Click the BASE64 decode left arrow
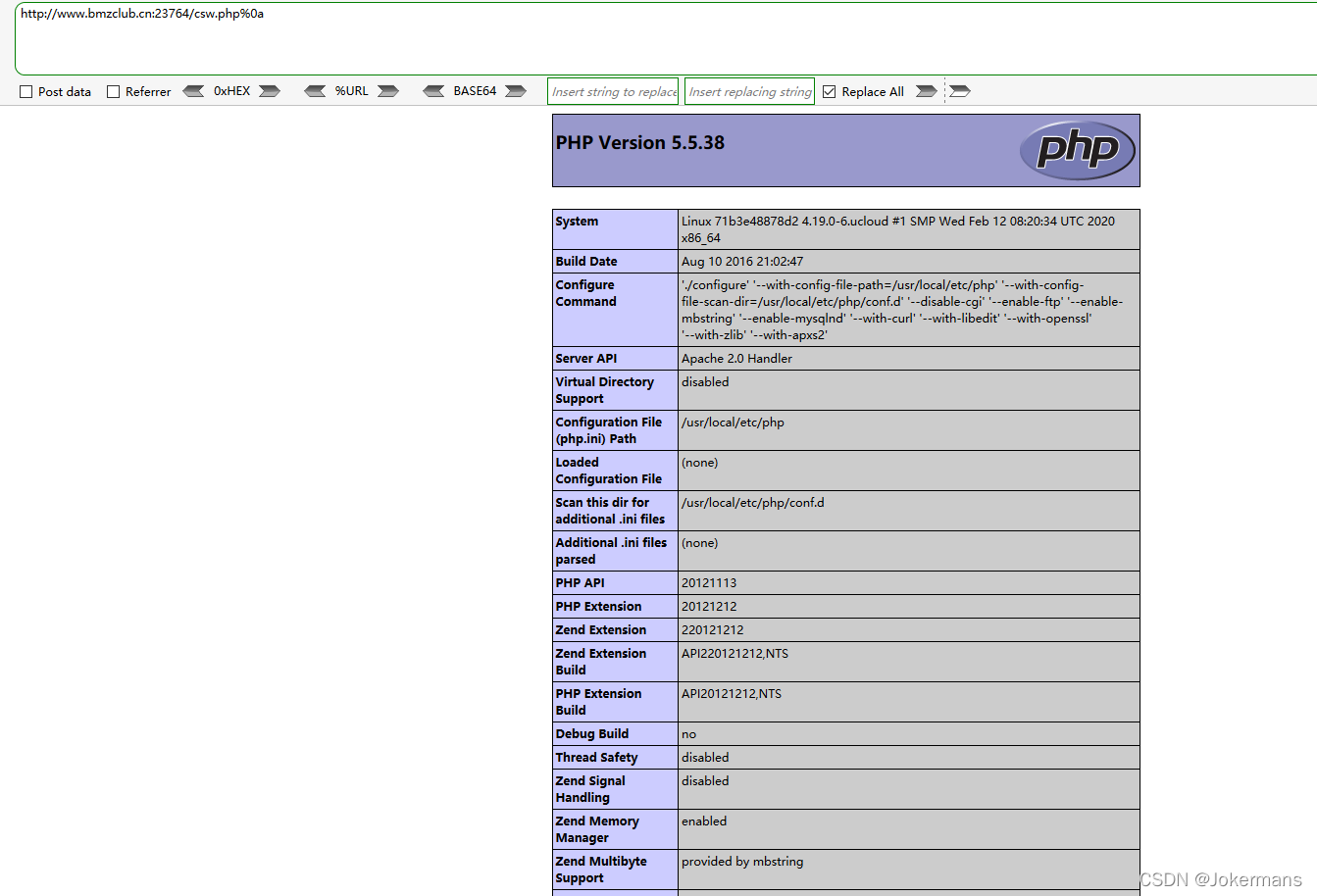Image resolution: width=1317 pixels, height=896 pixels. coord(433,91)
